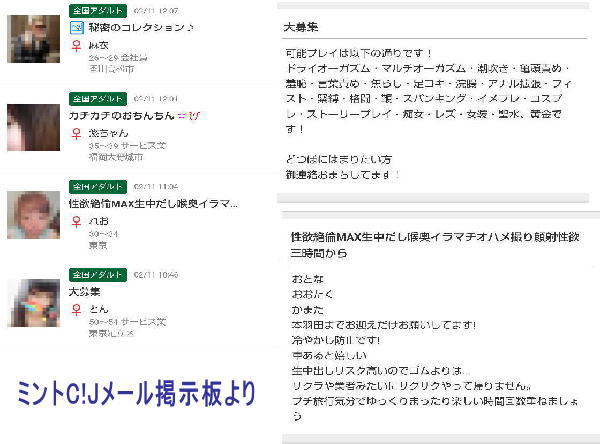
Task: Click female icon in 大募集 listing
Action: click(76, 309)
